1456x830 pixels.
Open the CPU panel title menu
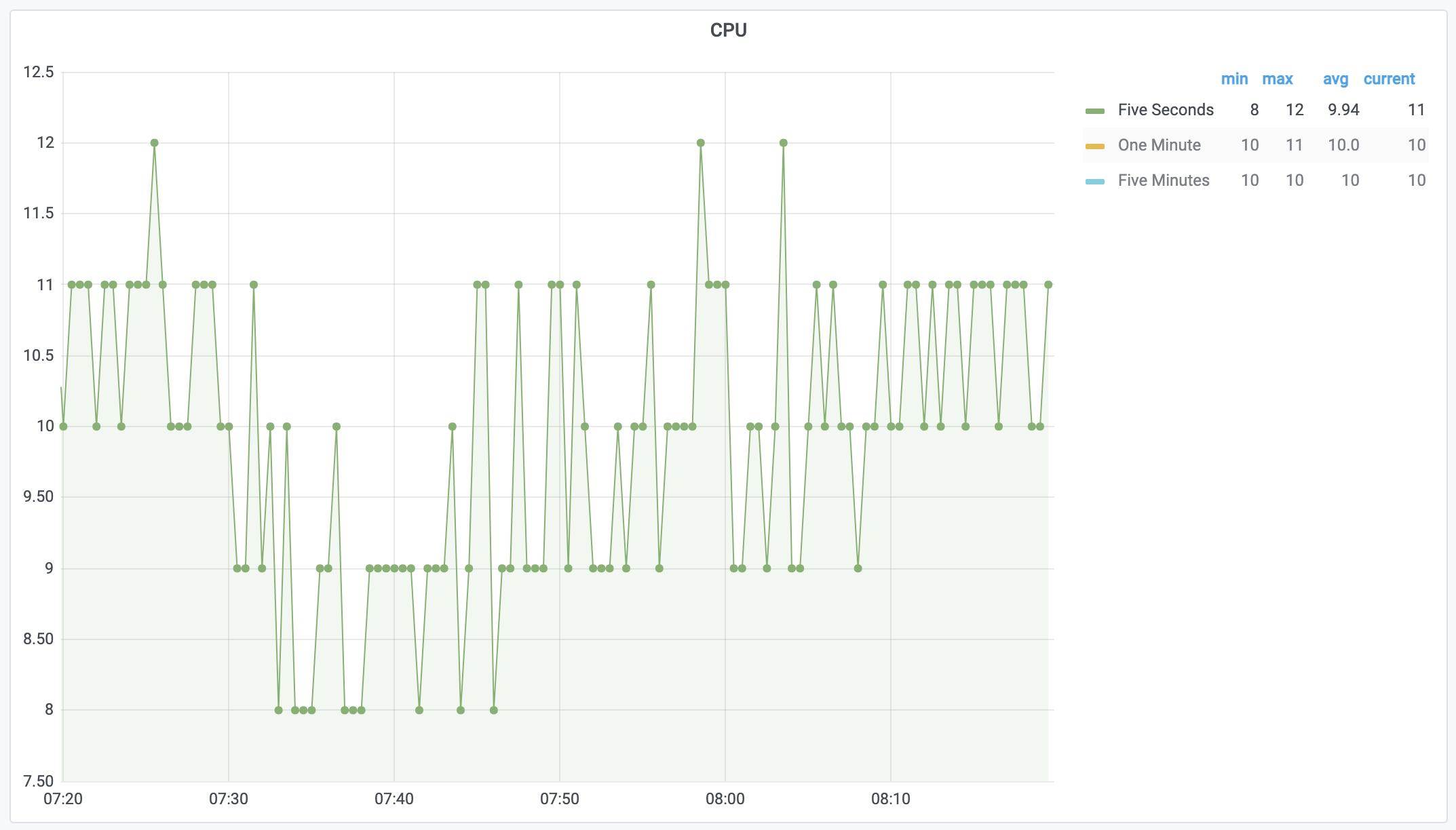728,31
